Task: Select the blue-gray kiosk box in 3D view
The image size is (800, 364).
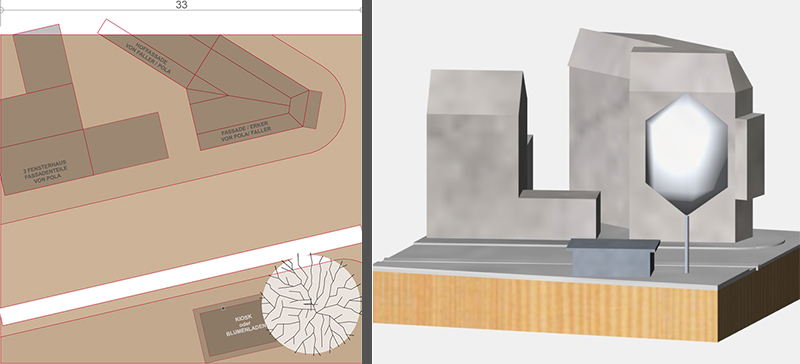Action: (x=612, y=258)
